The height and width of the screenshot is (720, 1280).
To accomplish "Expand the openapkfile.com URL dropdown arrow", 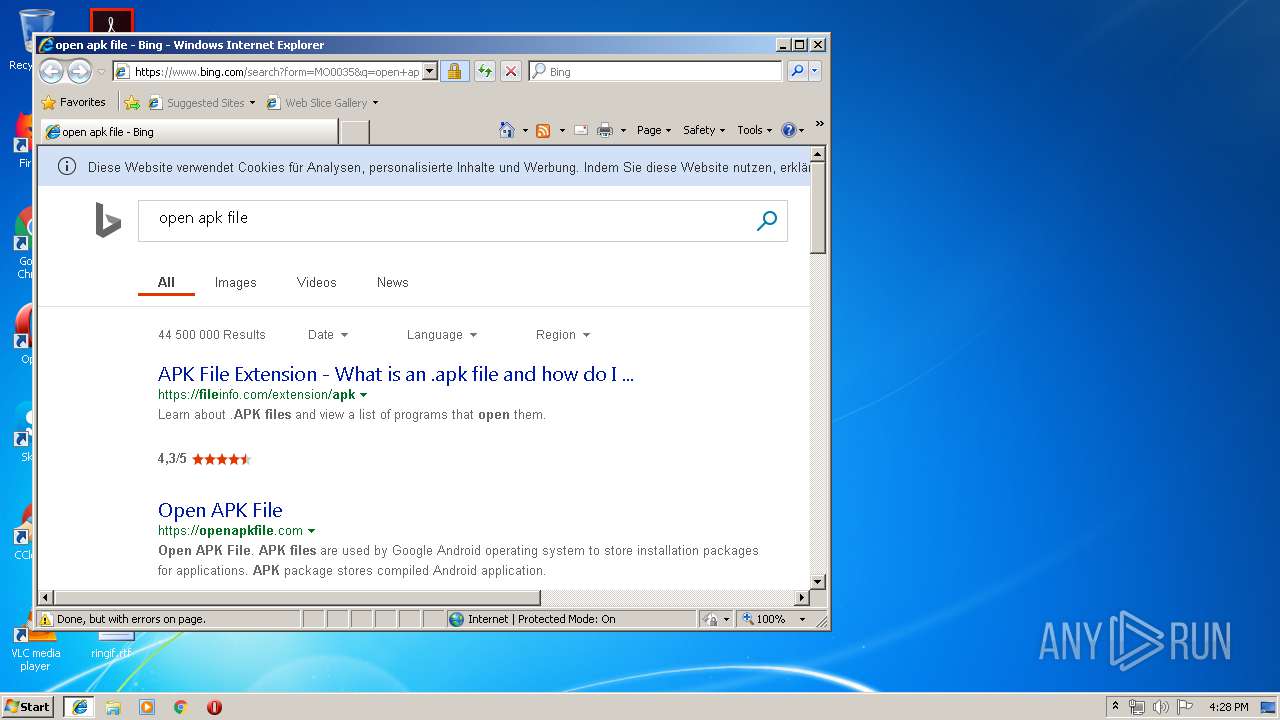I will pyautogui.click(x=311, y=531).
